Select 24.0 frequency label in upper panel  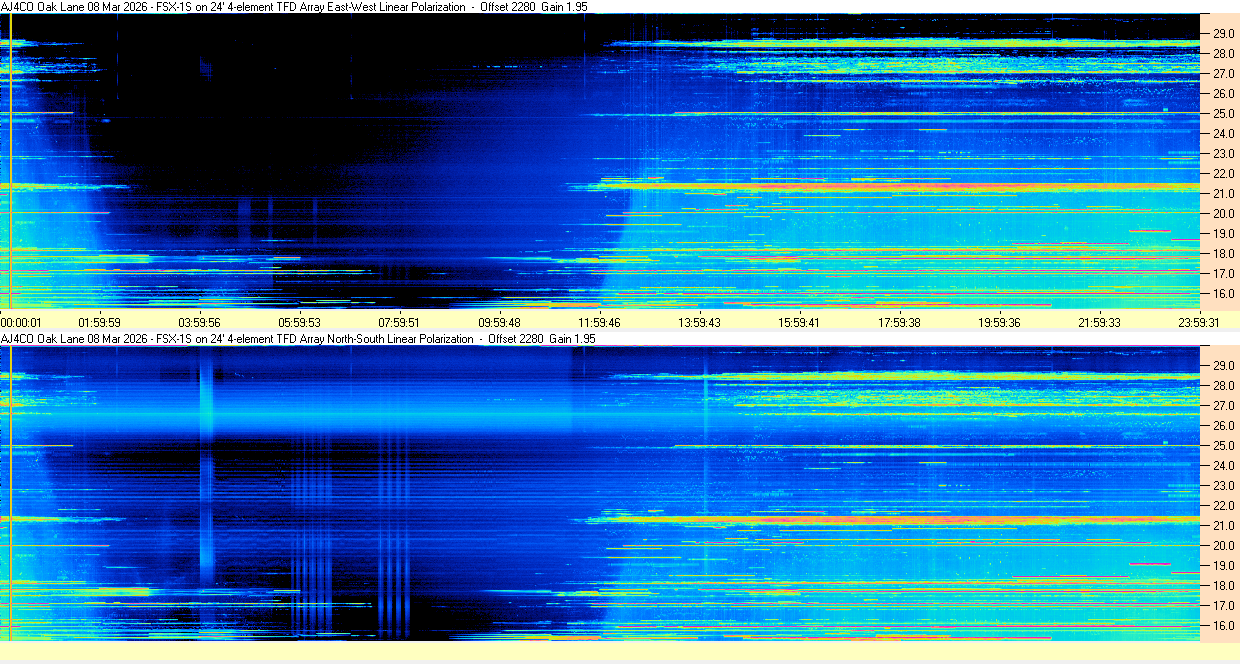(1224, 134)
